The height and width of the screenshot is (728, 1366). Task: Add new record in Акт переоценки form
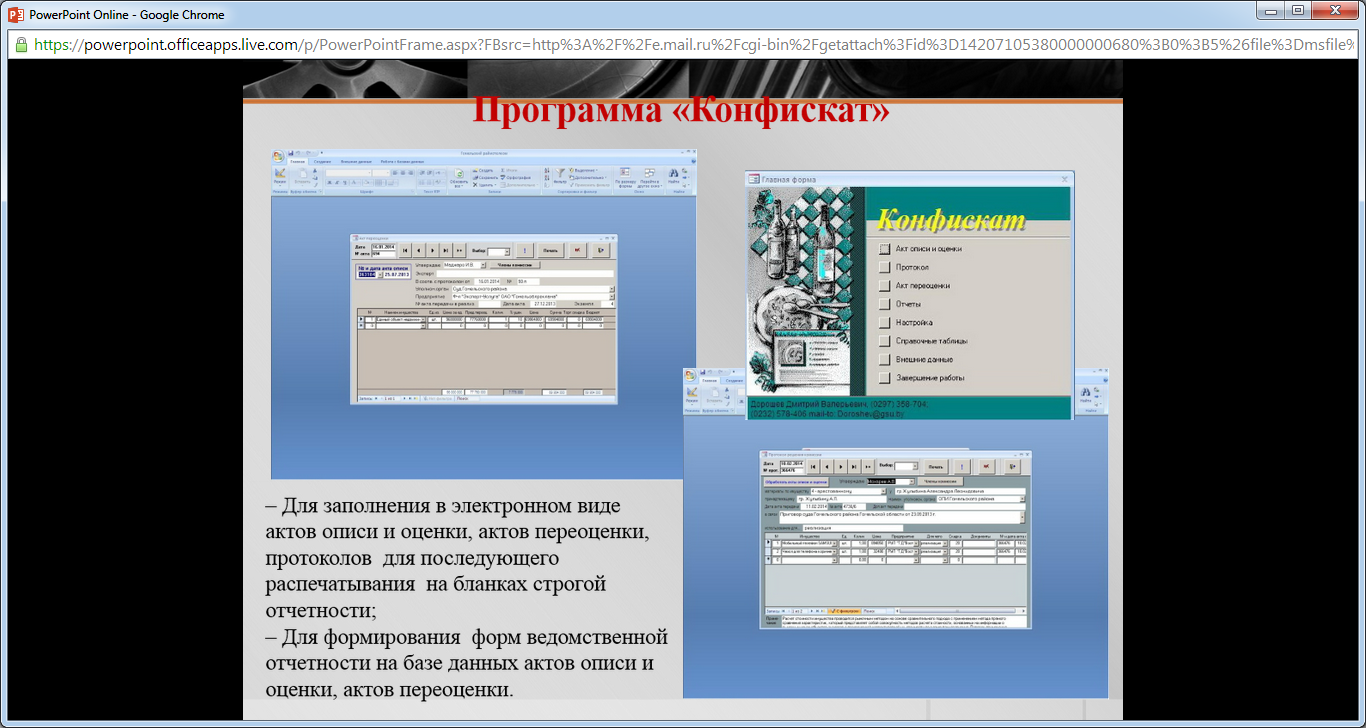[x=459, y=250]
